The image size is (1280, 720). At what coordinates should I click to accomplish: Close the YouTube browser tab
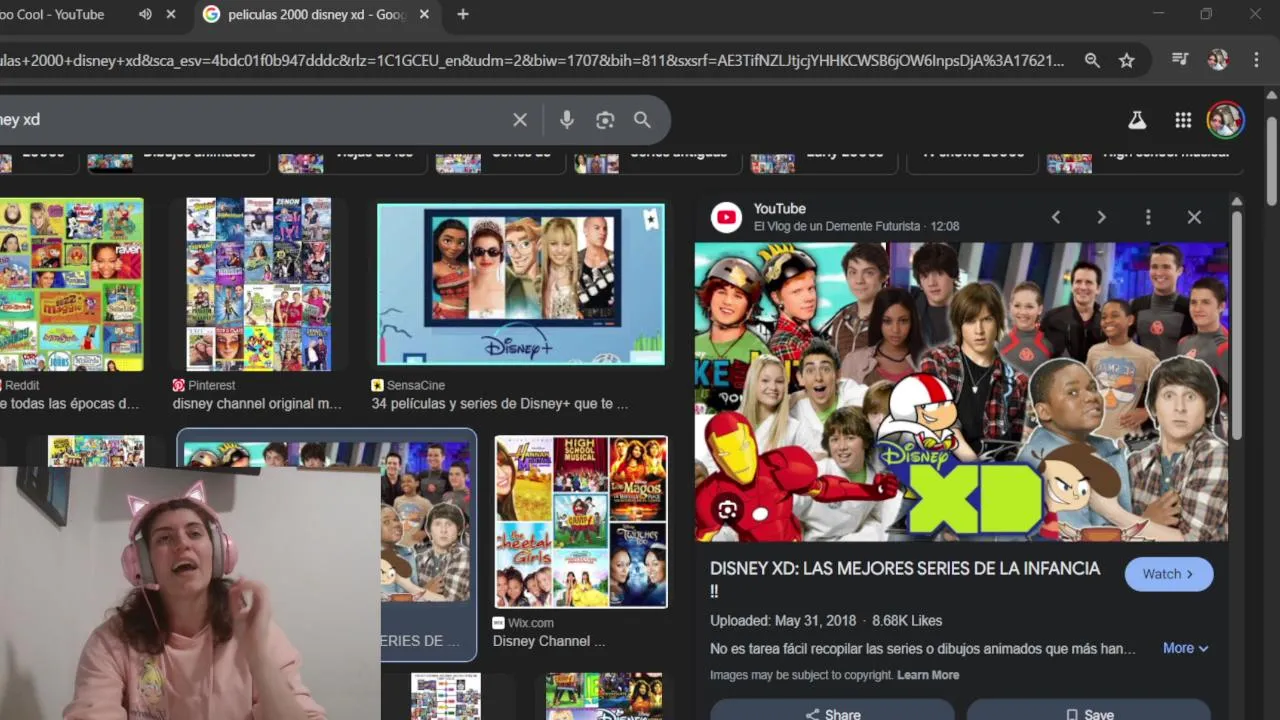(171, 14)
